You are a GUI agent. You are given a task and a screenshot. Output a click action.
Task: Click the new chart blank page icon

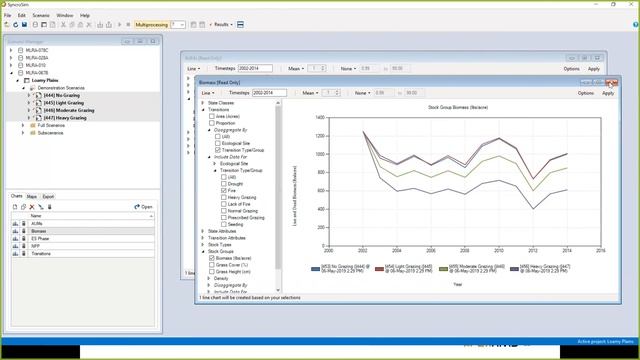(x=15, y=207)
